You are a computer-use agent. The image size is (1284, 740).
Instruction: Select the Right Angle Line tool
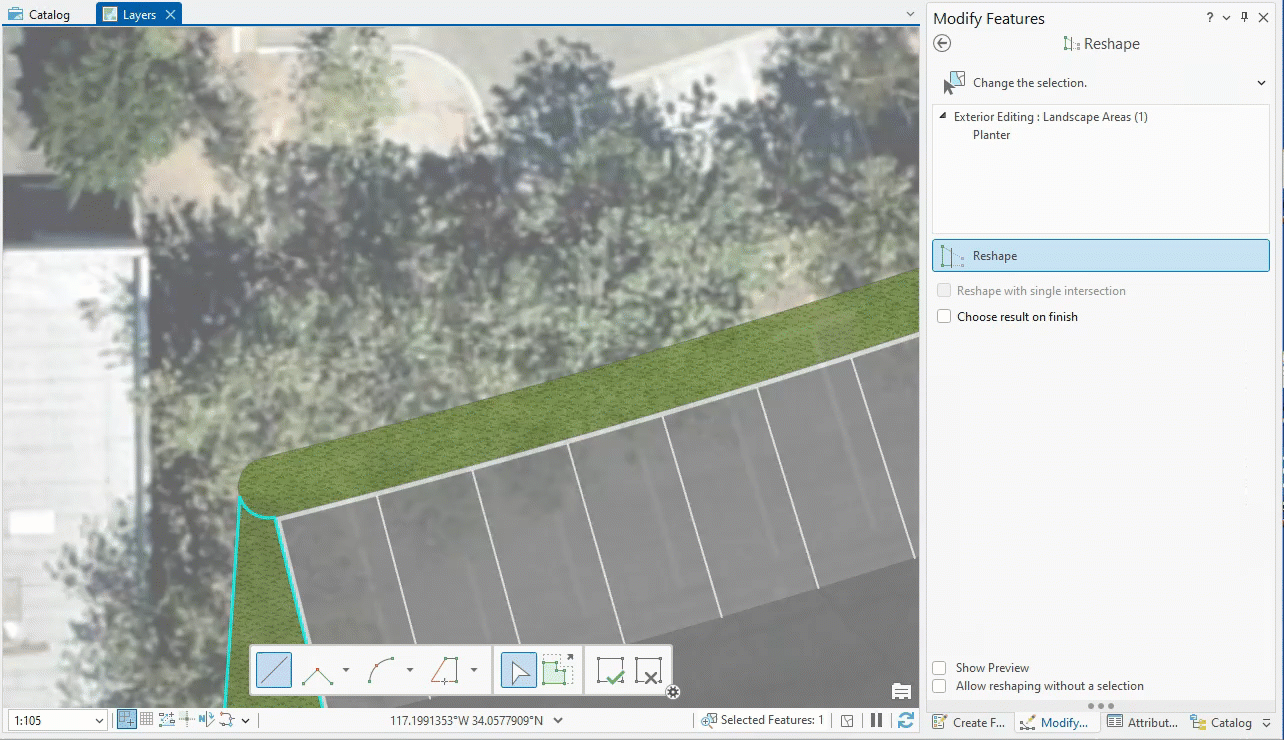click(x=318, y=670)
